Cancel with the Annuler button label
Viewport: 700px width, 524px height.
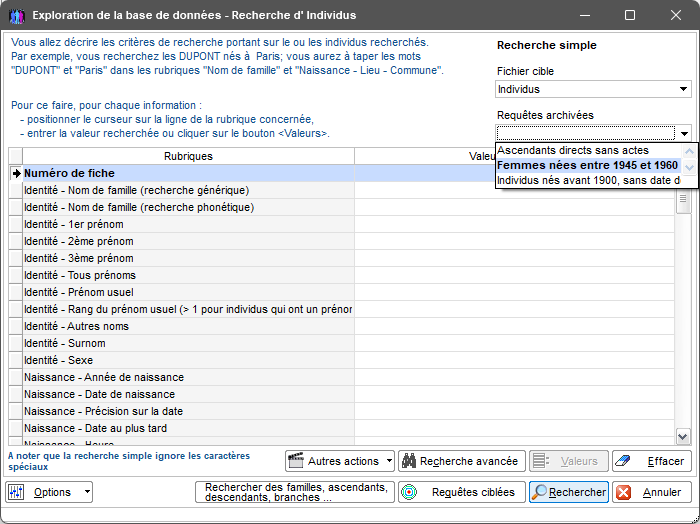[x=662, y=492]
